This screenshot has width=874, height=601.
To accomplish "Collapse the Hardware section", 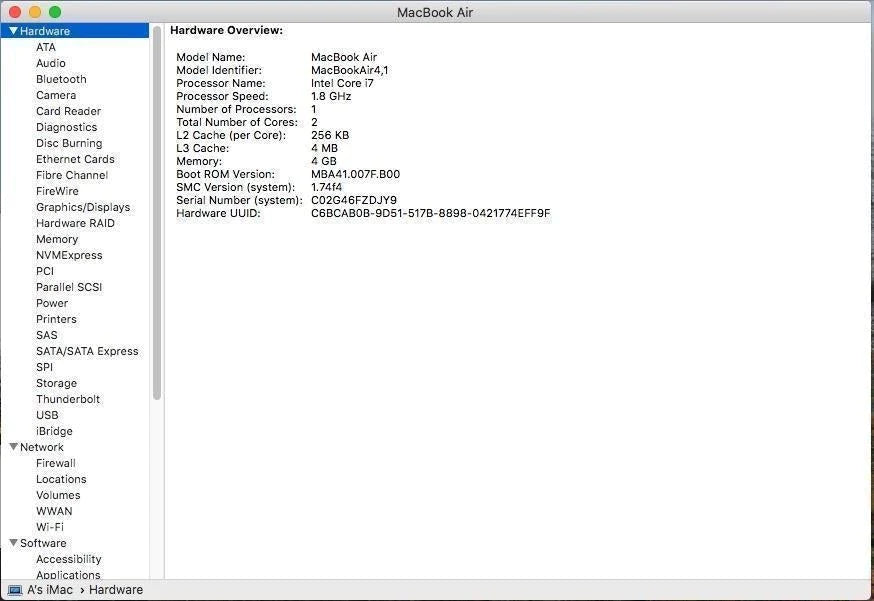I will tap(13, 30).
